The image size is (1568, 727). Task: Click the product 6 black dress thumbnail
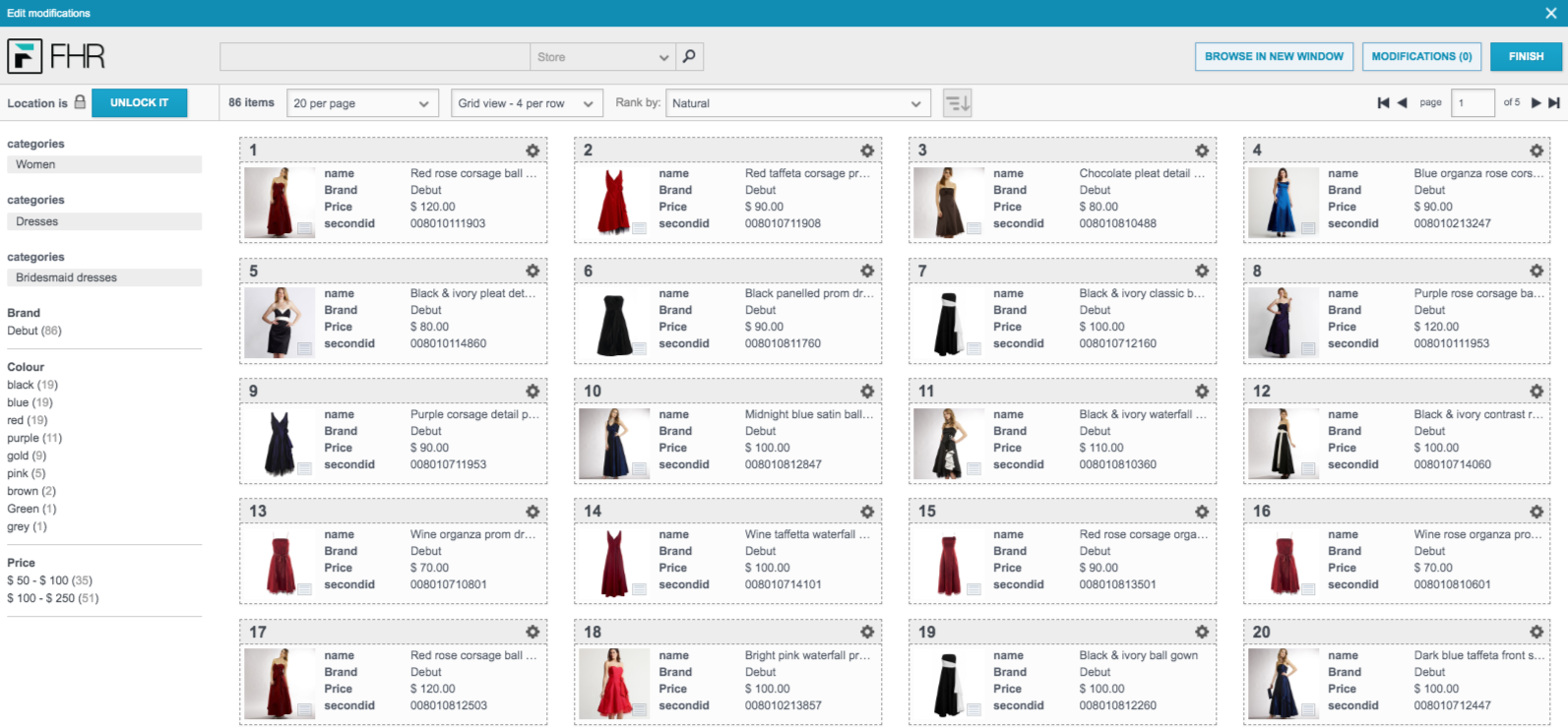pos(613,323)
